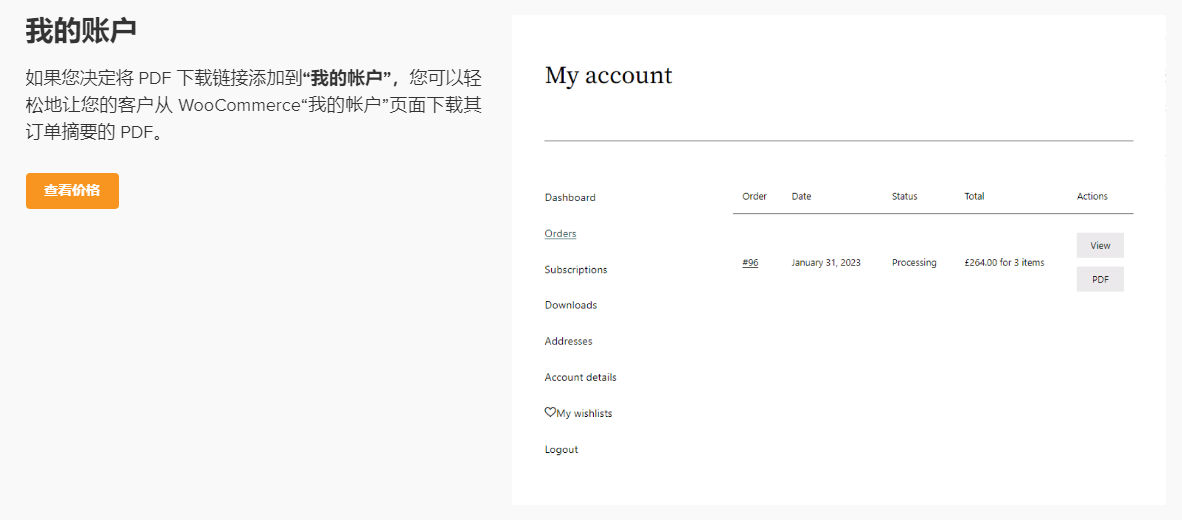
Task: Click the Order column header
Action: click(755, 197)
